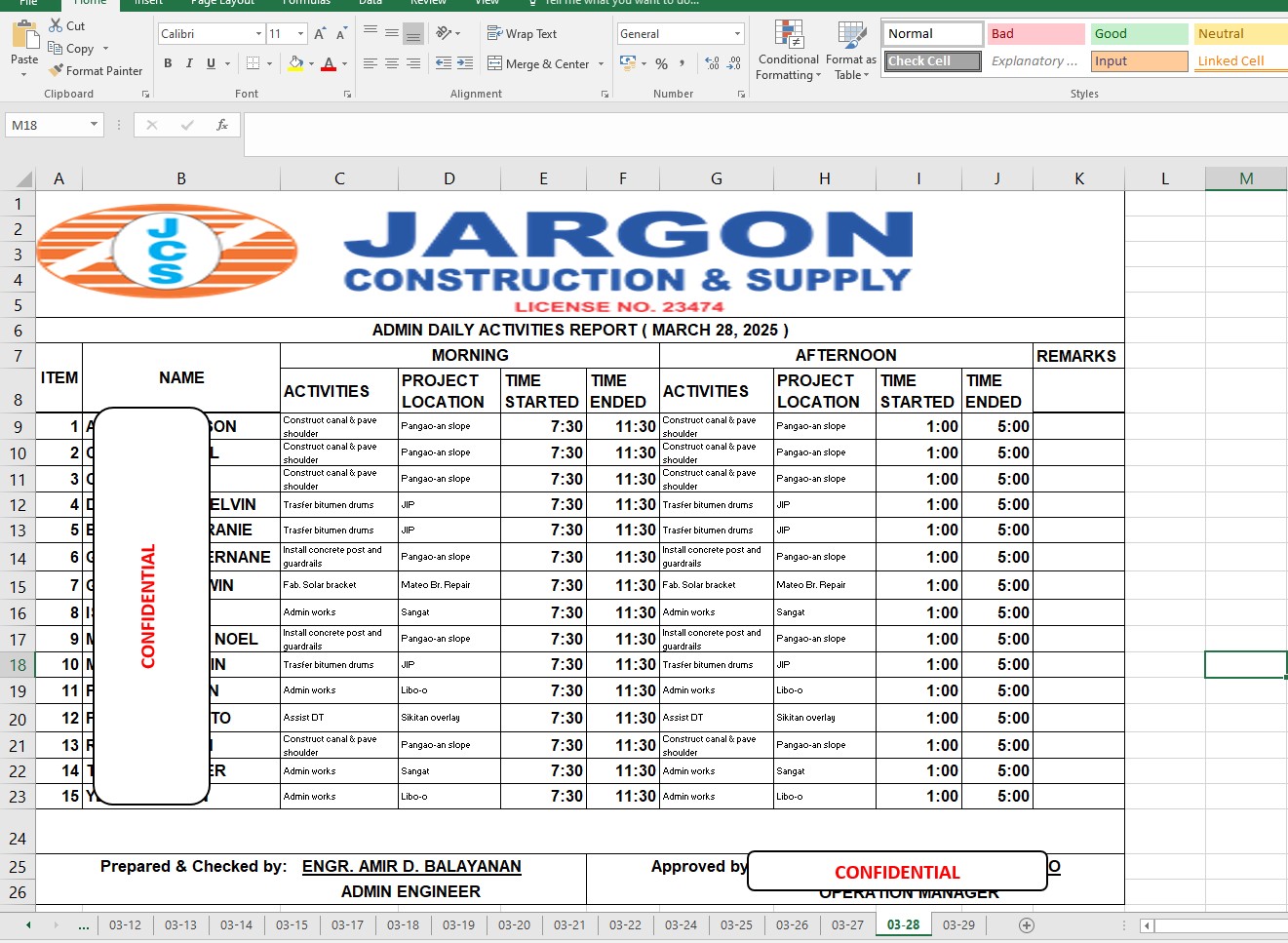Open the Font dialog launcher

[347, 95]
